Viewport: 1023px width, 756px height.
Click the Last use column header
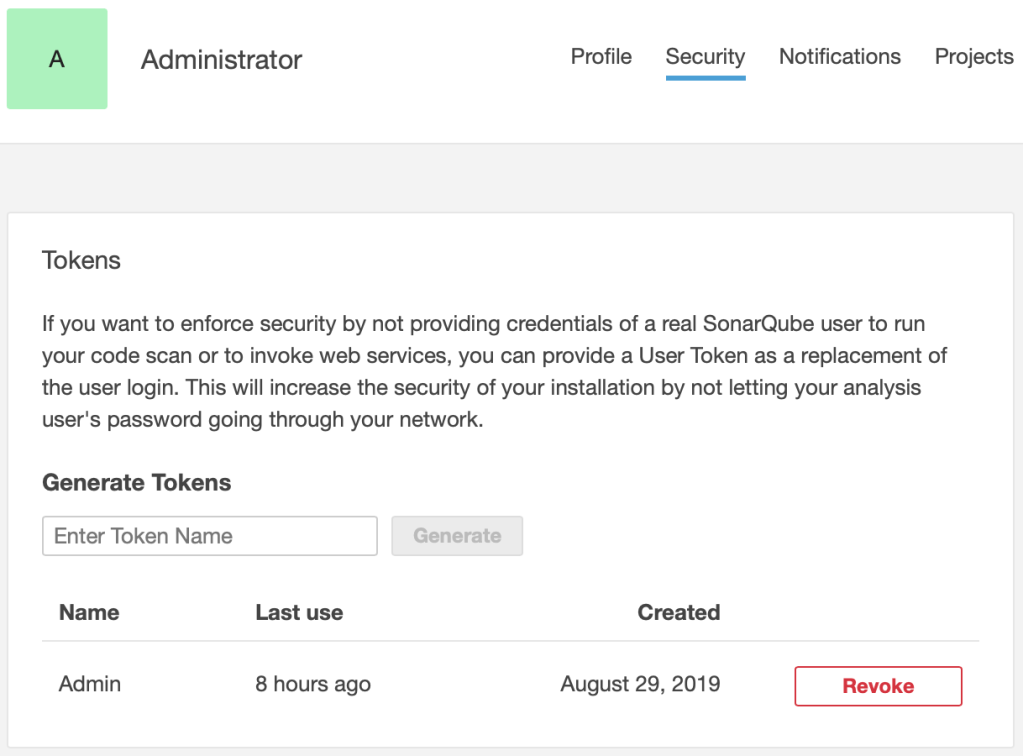pos(299,613)
